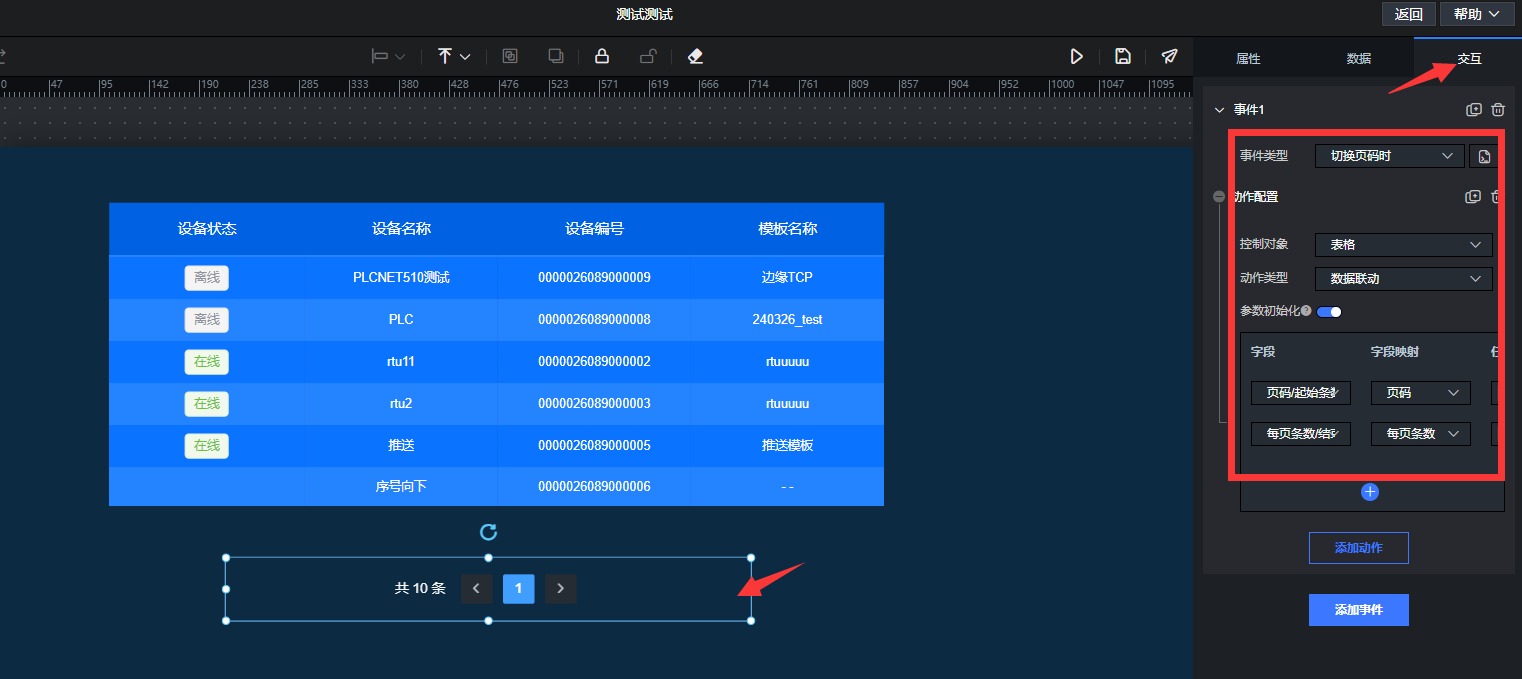The height and width of the screenshot is (679, 1522).
Task: Click the 添加事件 button
Action: 1358,610
